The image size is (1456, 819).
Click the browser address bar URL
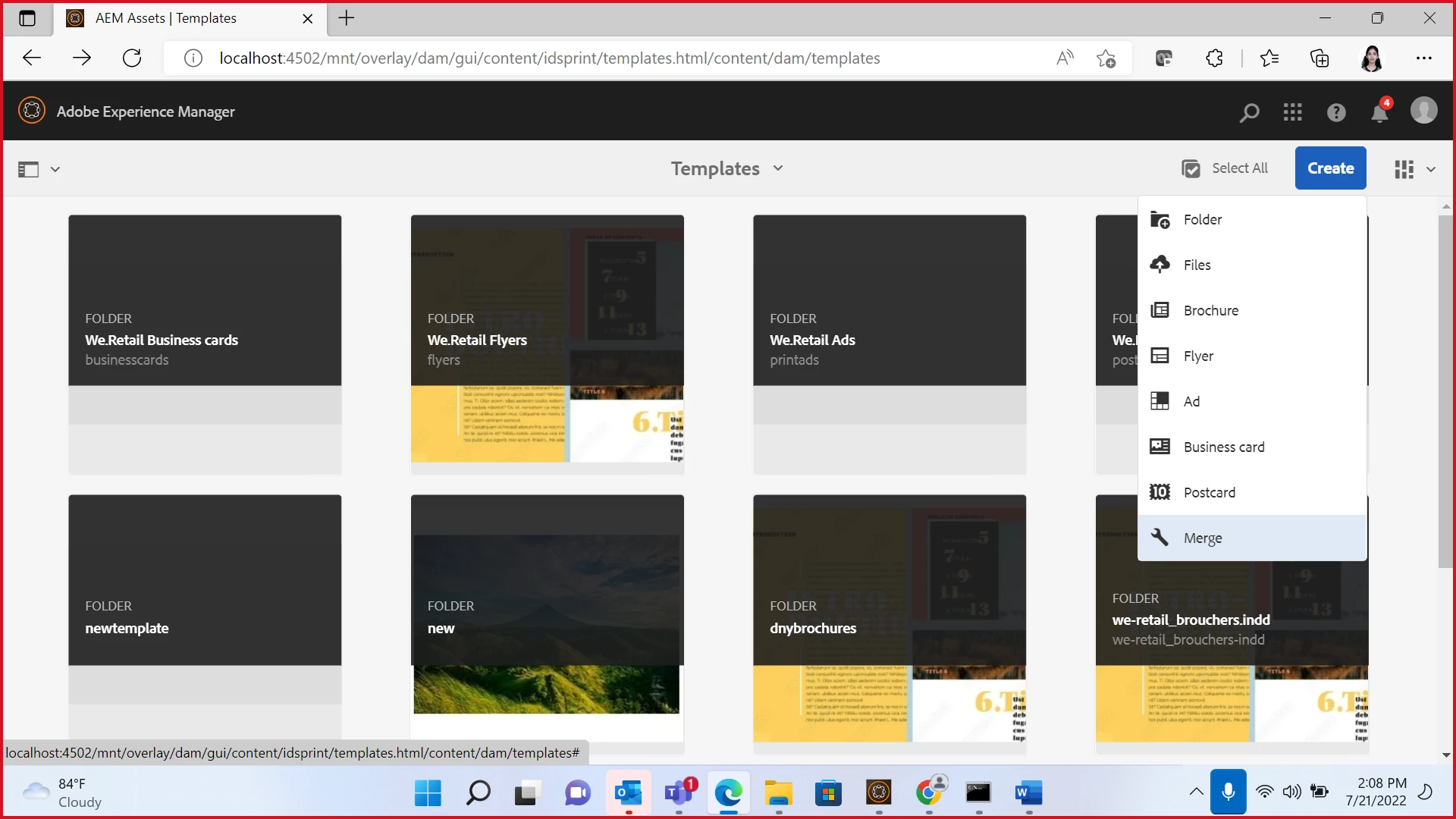(x=549, y=58)
